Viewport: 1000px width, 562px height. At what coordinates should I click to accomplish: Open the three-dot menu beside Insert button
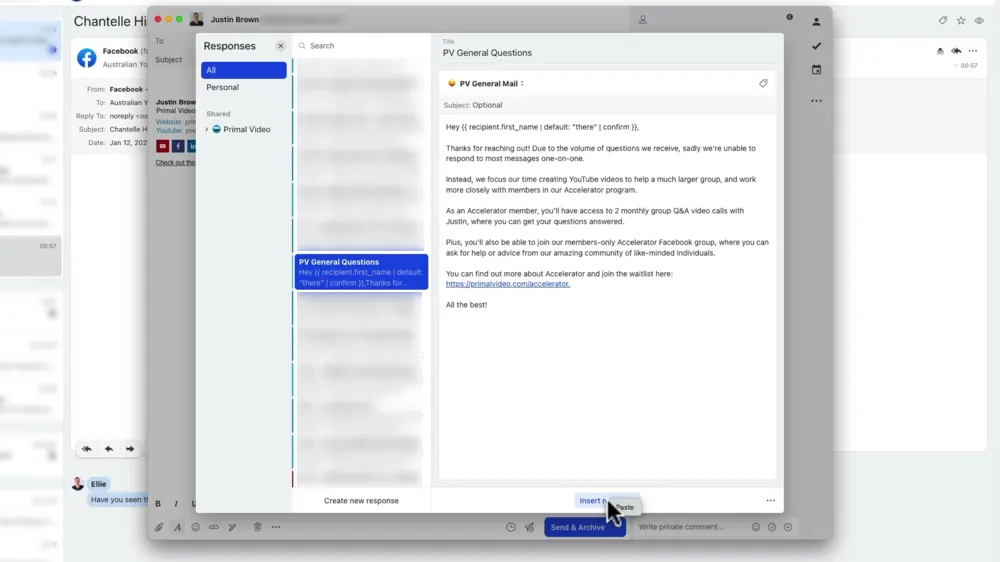click(x=770, y=501)
